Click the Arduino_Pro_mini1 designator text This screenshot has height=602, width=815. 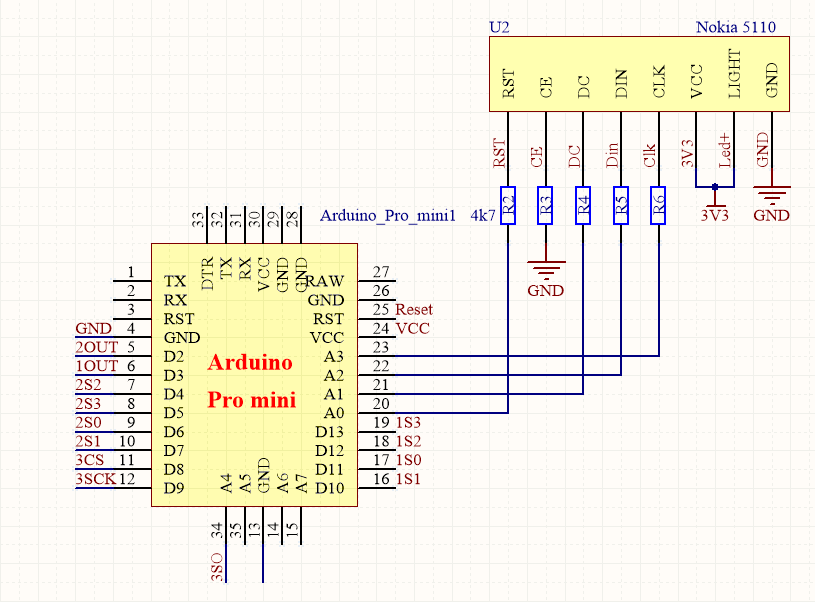point(388,214)
